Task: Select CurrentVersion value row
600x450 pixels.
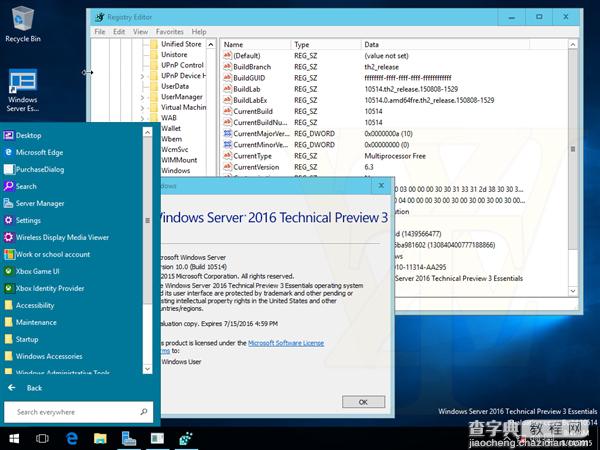Action: [x=251, y=167]
